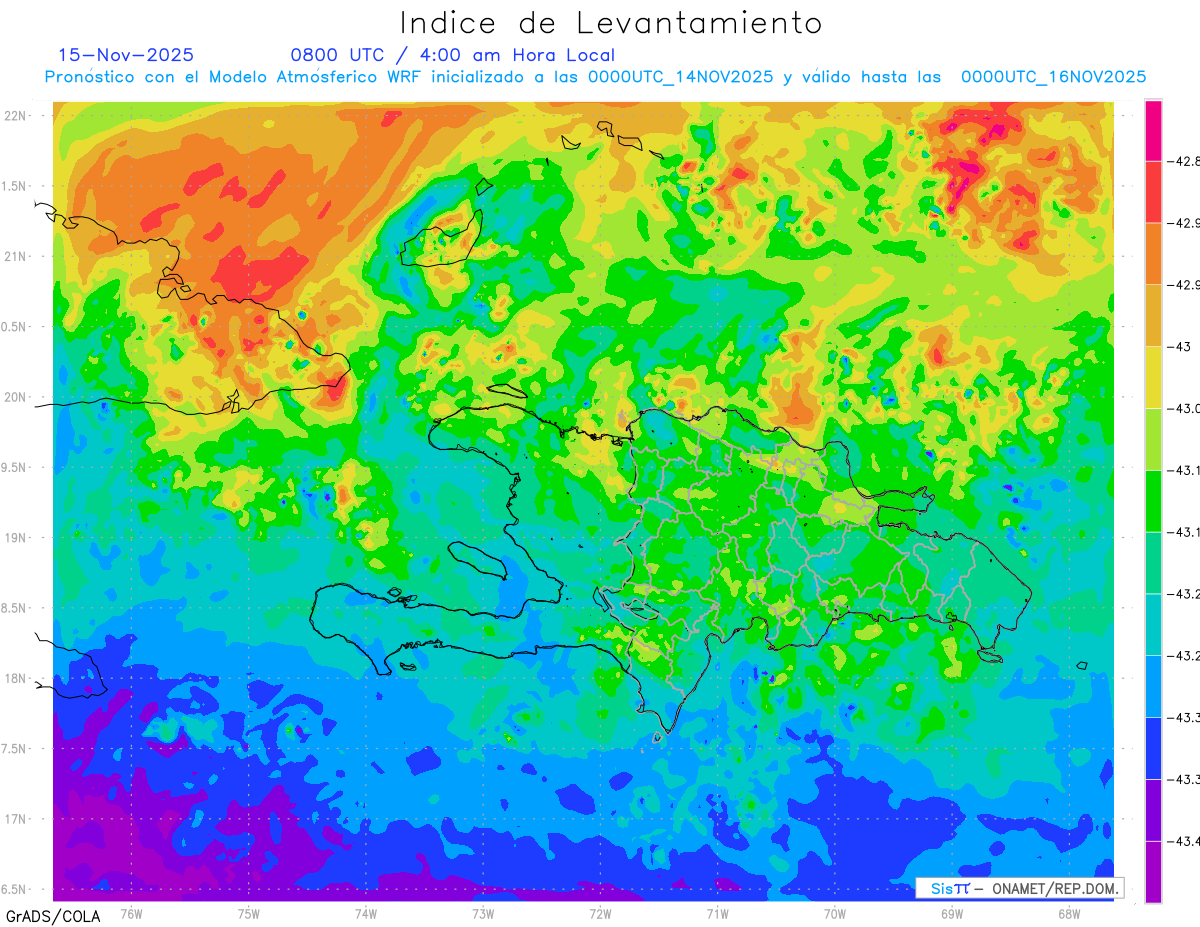Click the "18N" latitude label
The image size is (1200, 927).
(16, 678)
